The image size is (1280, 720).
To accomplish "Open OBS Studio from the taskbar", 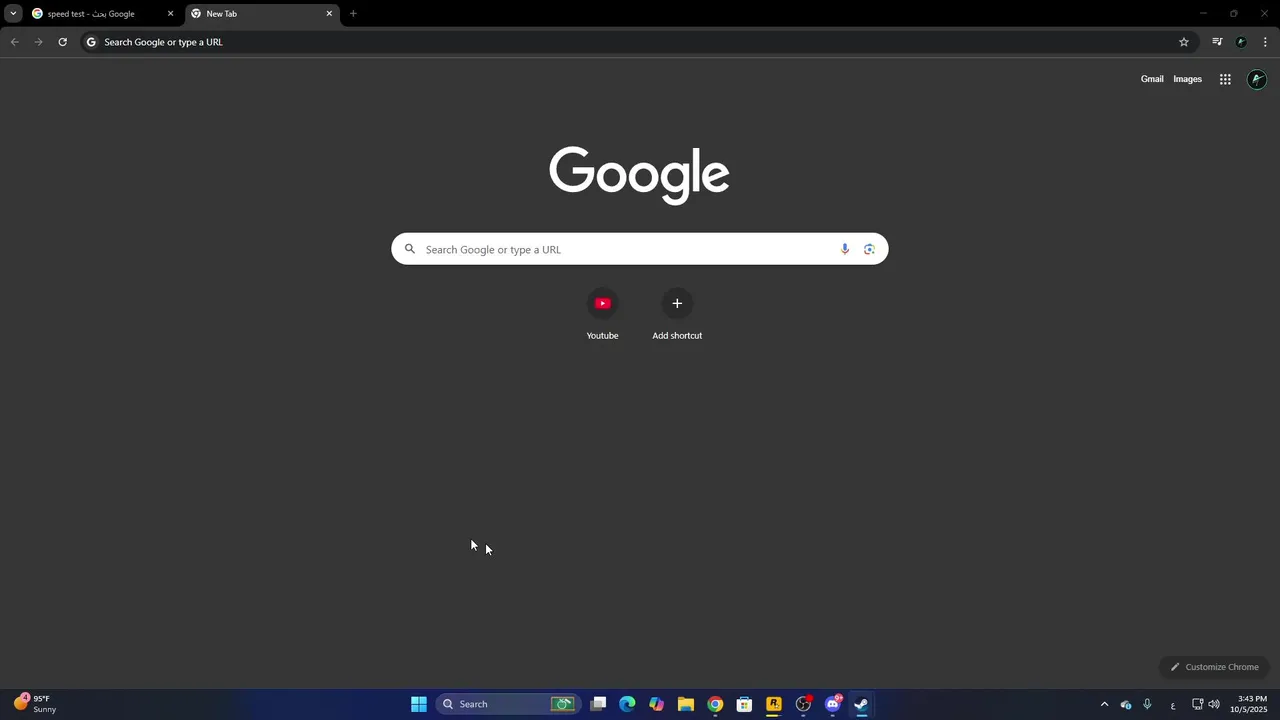I will (x=803, y=704).
